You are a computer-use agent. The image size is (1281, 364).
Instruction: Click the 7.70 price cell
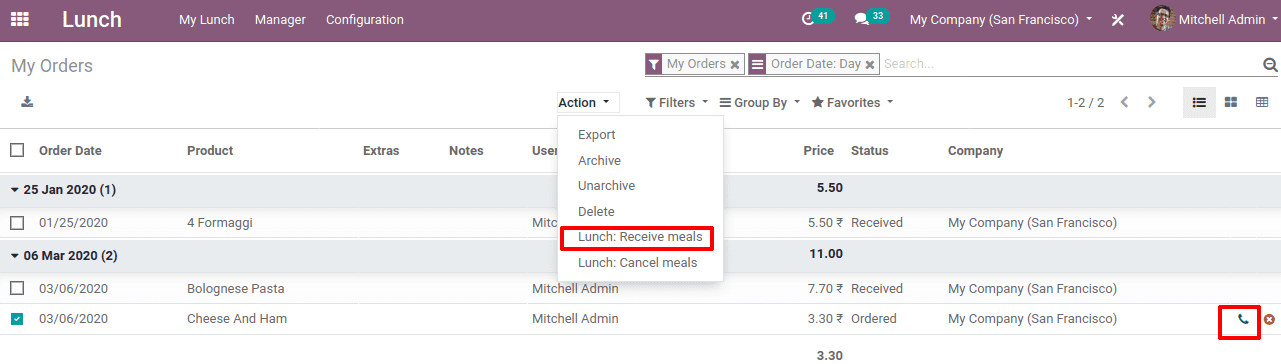click(825, 288)
